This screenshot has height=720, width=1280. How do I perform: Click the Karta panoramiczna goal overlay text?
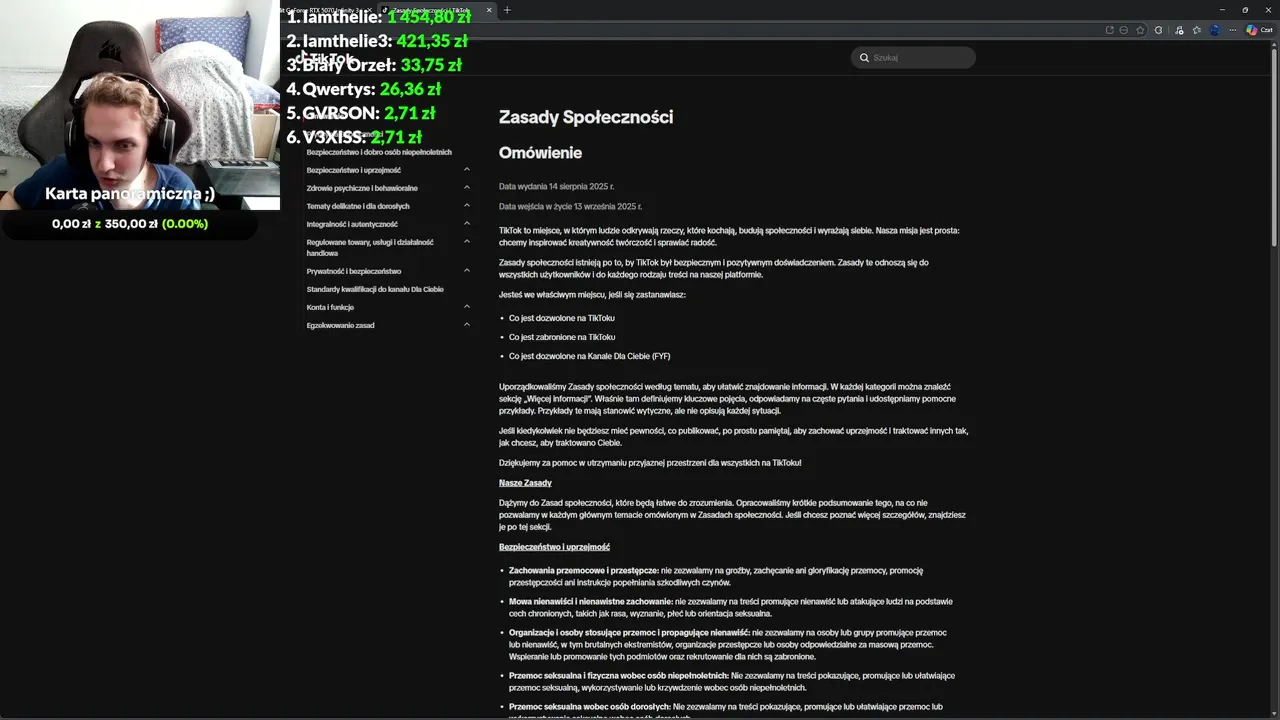tap(130, 194)
